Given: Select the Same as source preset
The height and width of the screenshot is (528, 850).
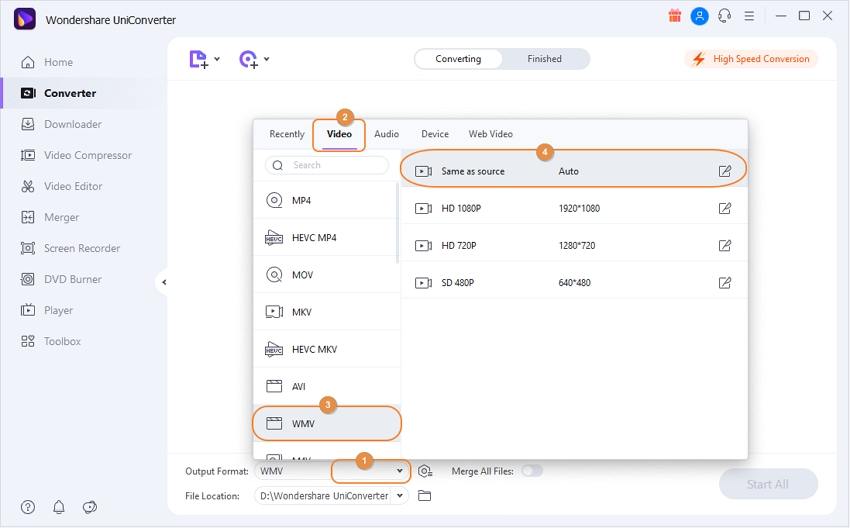Looking at the screenshot, I should (x=574, y=171).
